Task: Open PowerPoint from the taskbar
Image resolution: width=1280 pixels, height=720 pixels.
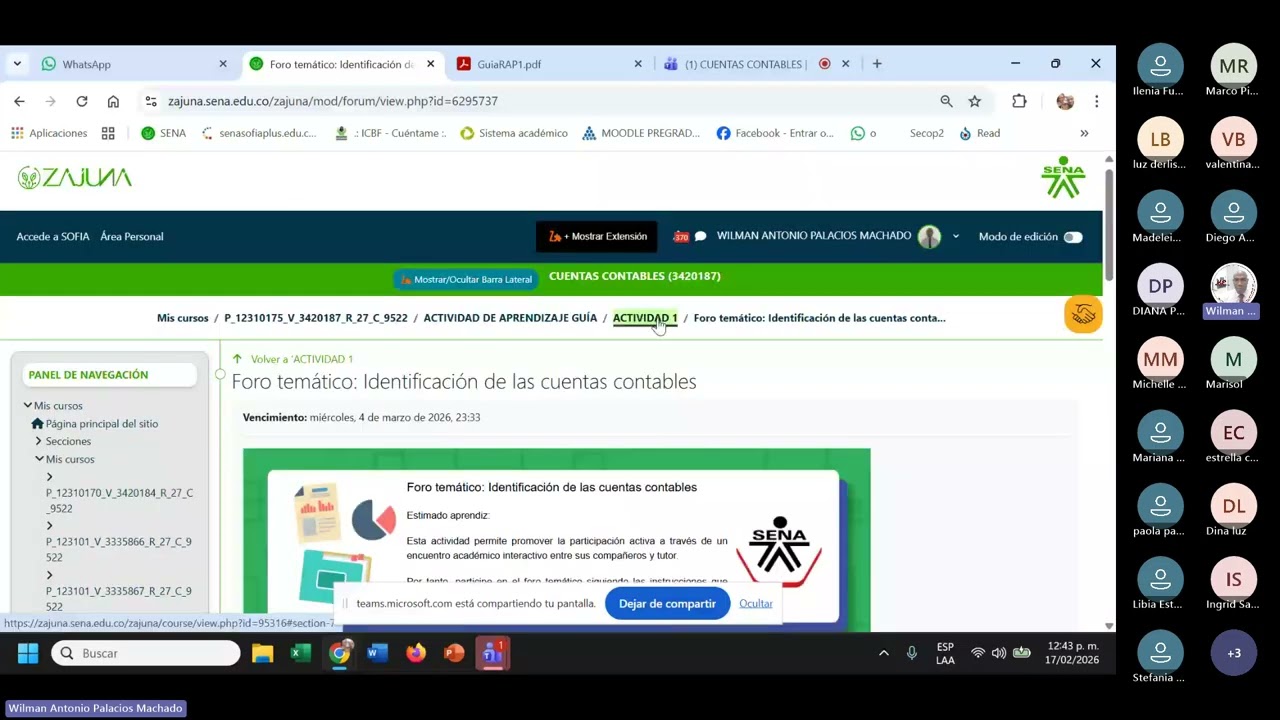Action: point(454,654)
